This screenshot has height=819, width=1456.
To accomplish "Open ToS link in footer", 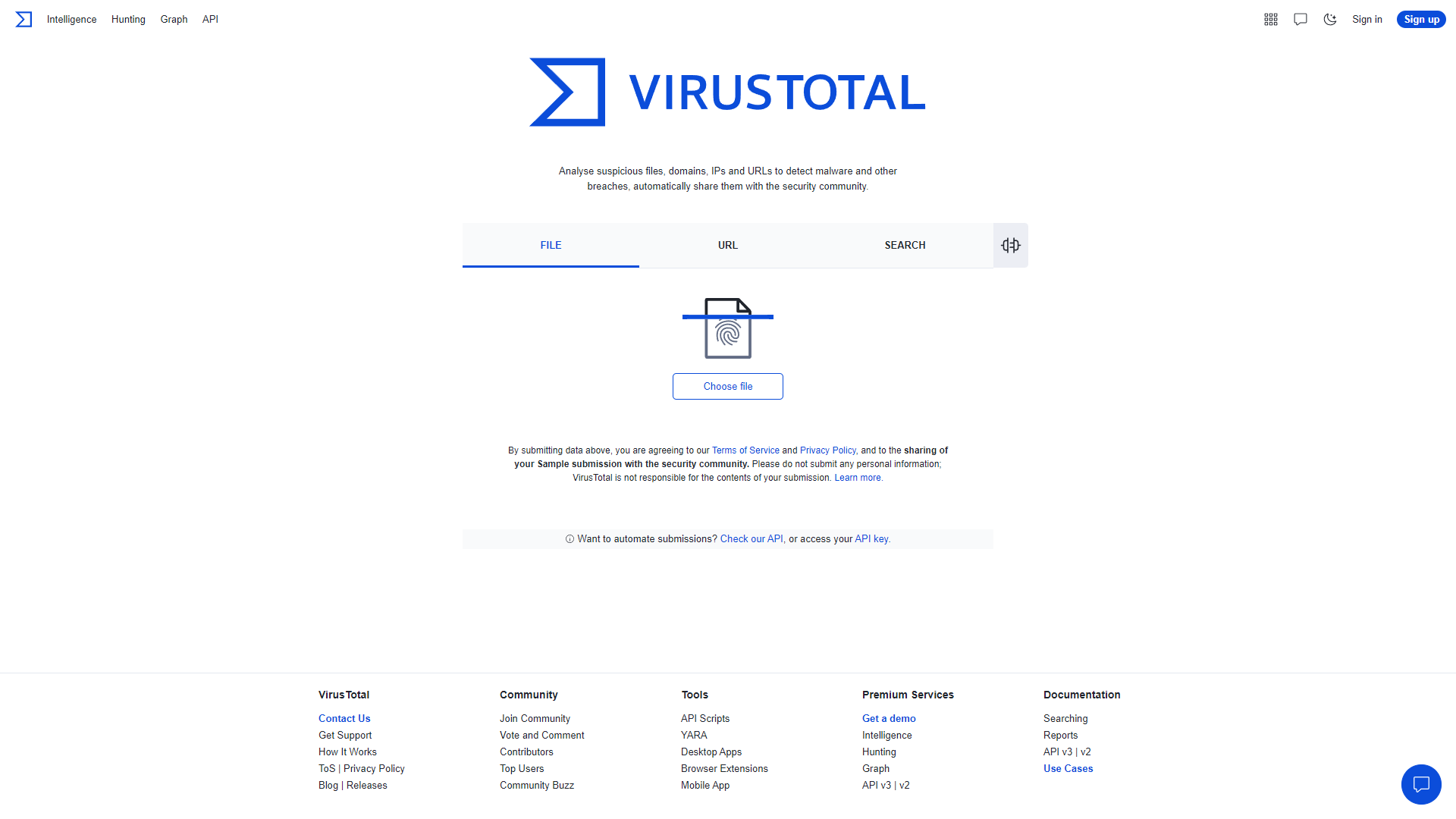I will 327,768.
